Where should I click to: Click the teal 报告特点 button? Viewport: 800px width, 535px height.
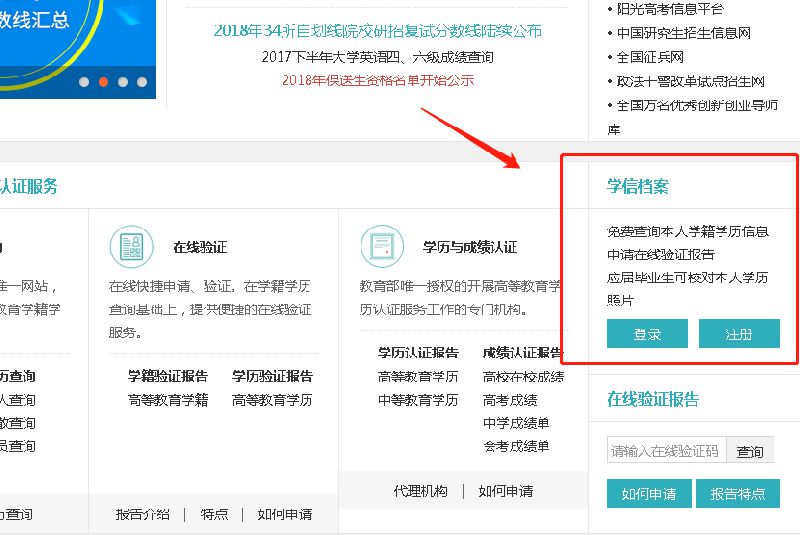coord(738,493)
